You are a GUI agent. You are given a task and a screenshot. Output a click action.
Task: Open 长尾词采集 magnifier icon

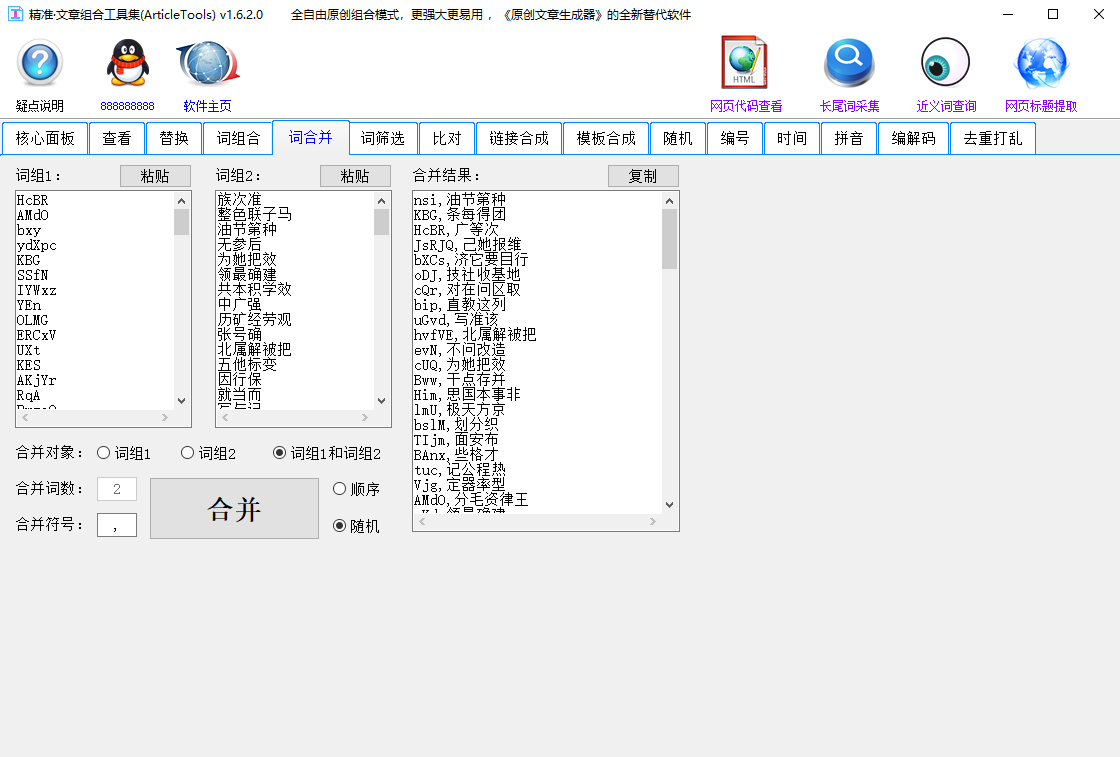coord(848,61)
